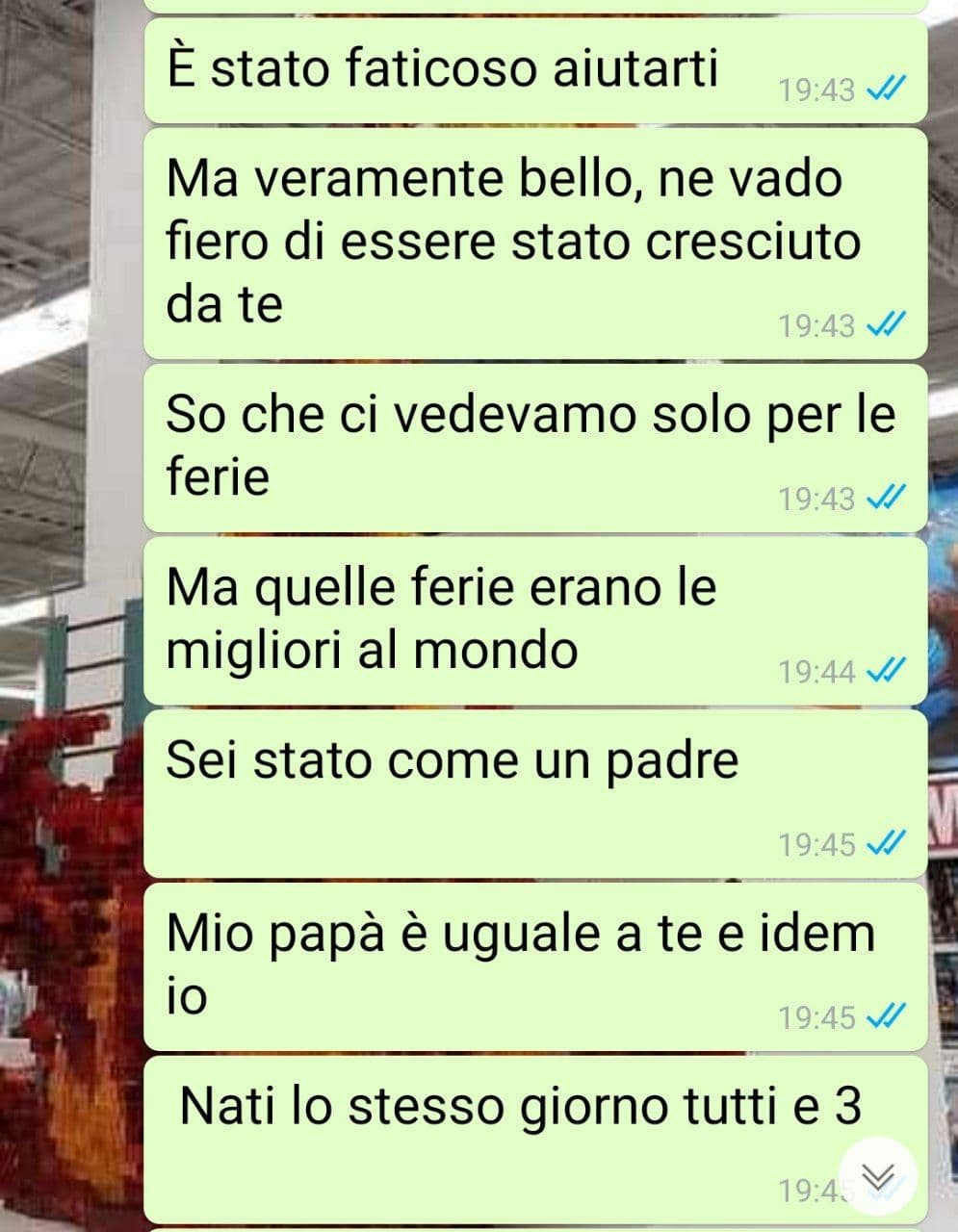The width and height of the screenshot is (958, 1232).
Task: Tap the double ticks beside 19:44 timestamp
Action: (x=885, y=671)
